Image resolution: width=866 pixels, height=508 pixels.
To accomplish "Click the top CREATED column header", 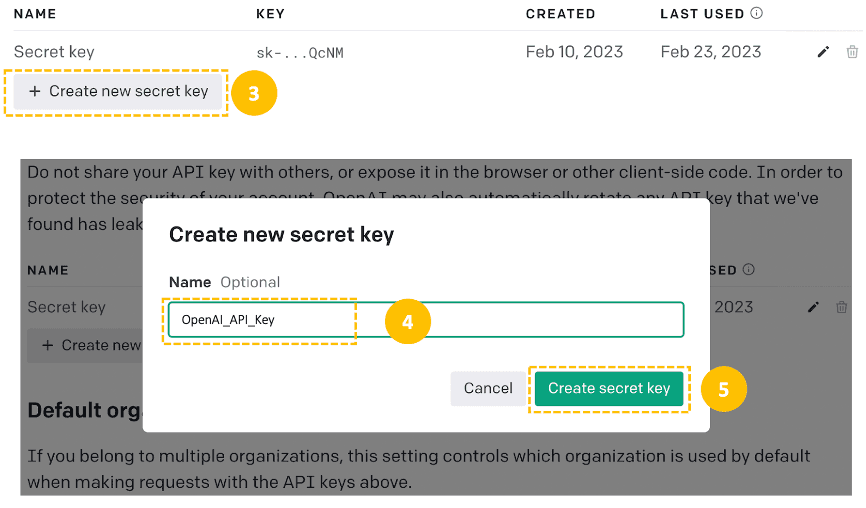I will pos(560,14).
